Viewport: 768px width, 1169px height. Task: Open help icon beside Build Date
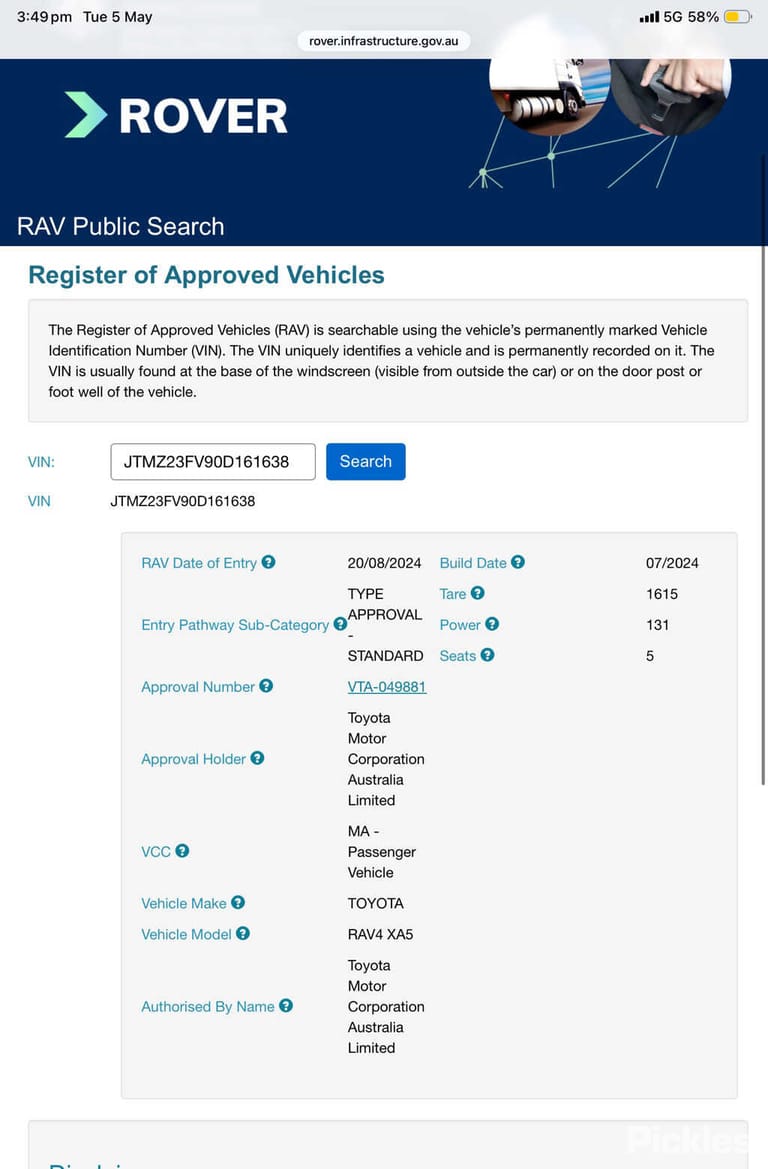click(x=518, y=562)
